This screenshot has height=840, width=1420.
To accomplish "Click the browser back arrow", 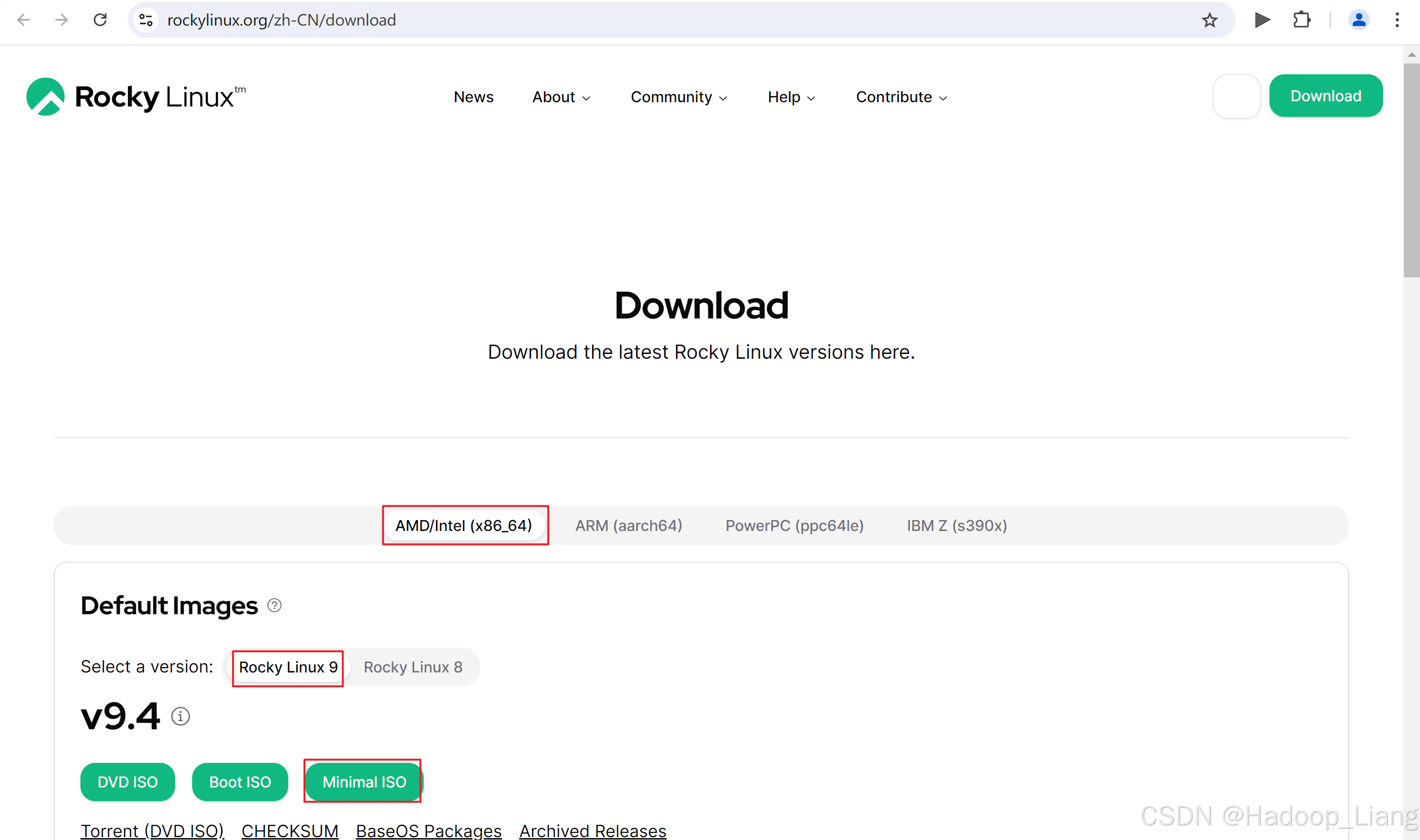I will pos(24,20).
